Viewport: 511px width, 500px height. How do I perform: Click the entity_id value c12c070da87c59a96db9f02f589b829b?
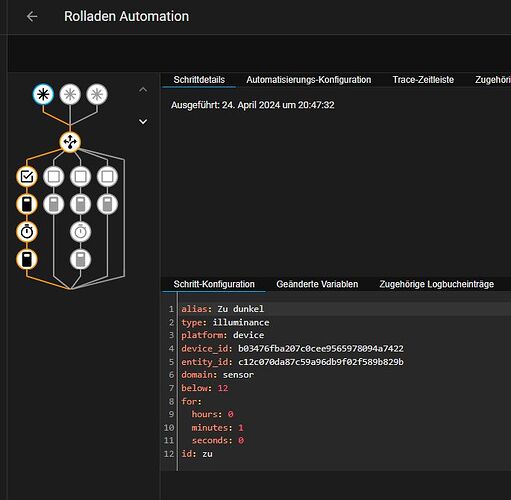[321, 362]
